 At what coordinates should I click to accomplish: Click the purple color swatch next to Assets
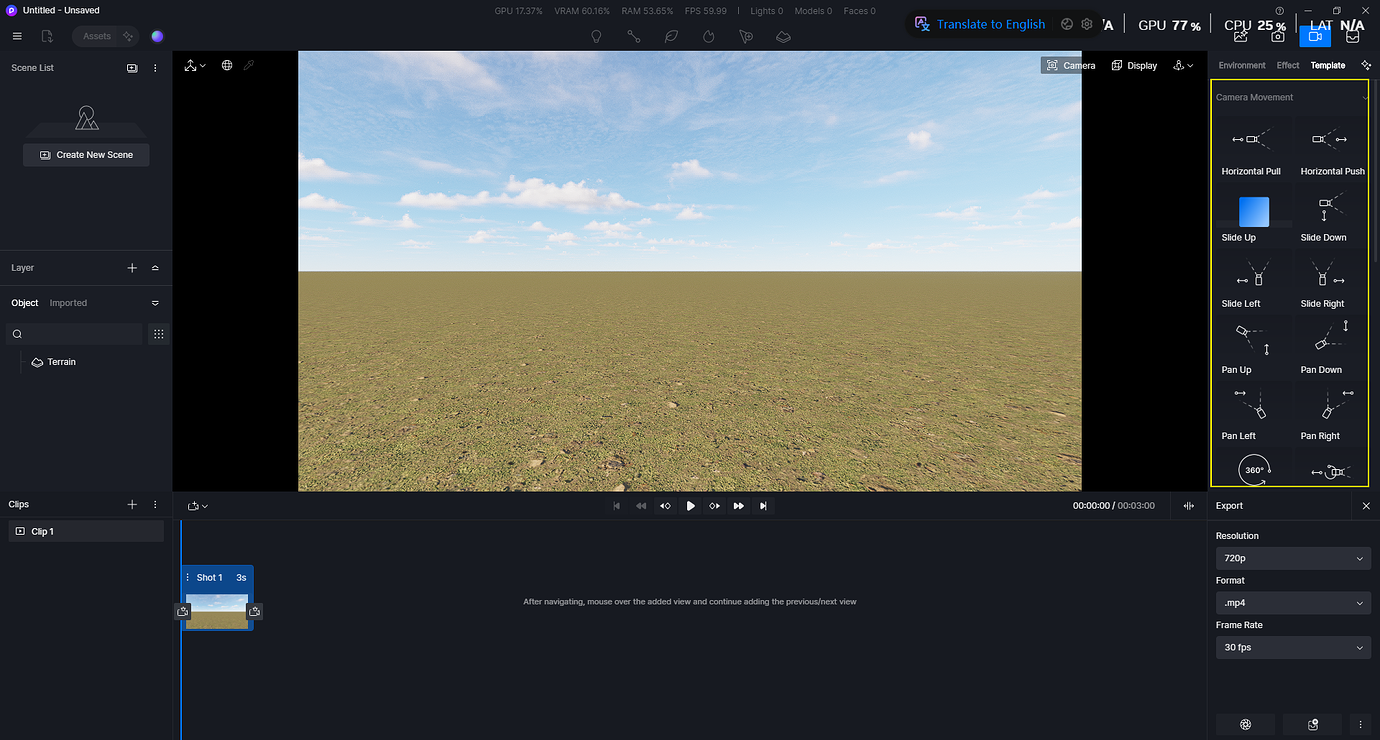157,35
